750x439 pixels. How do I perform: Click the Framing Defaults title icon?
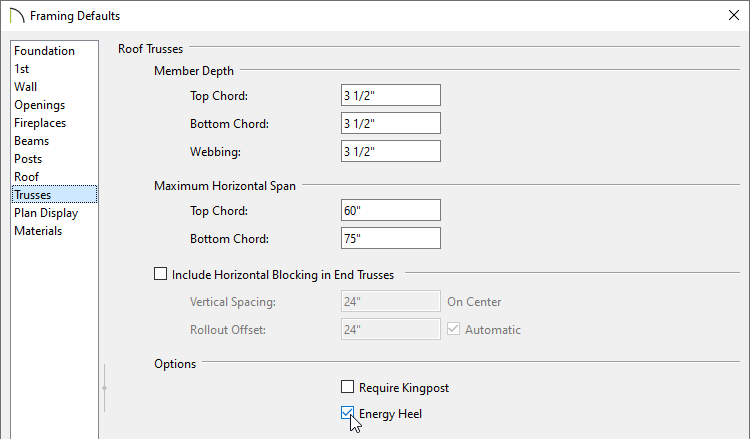point(17,16)
